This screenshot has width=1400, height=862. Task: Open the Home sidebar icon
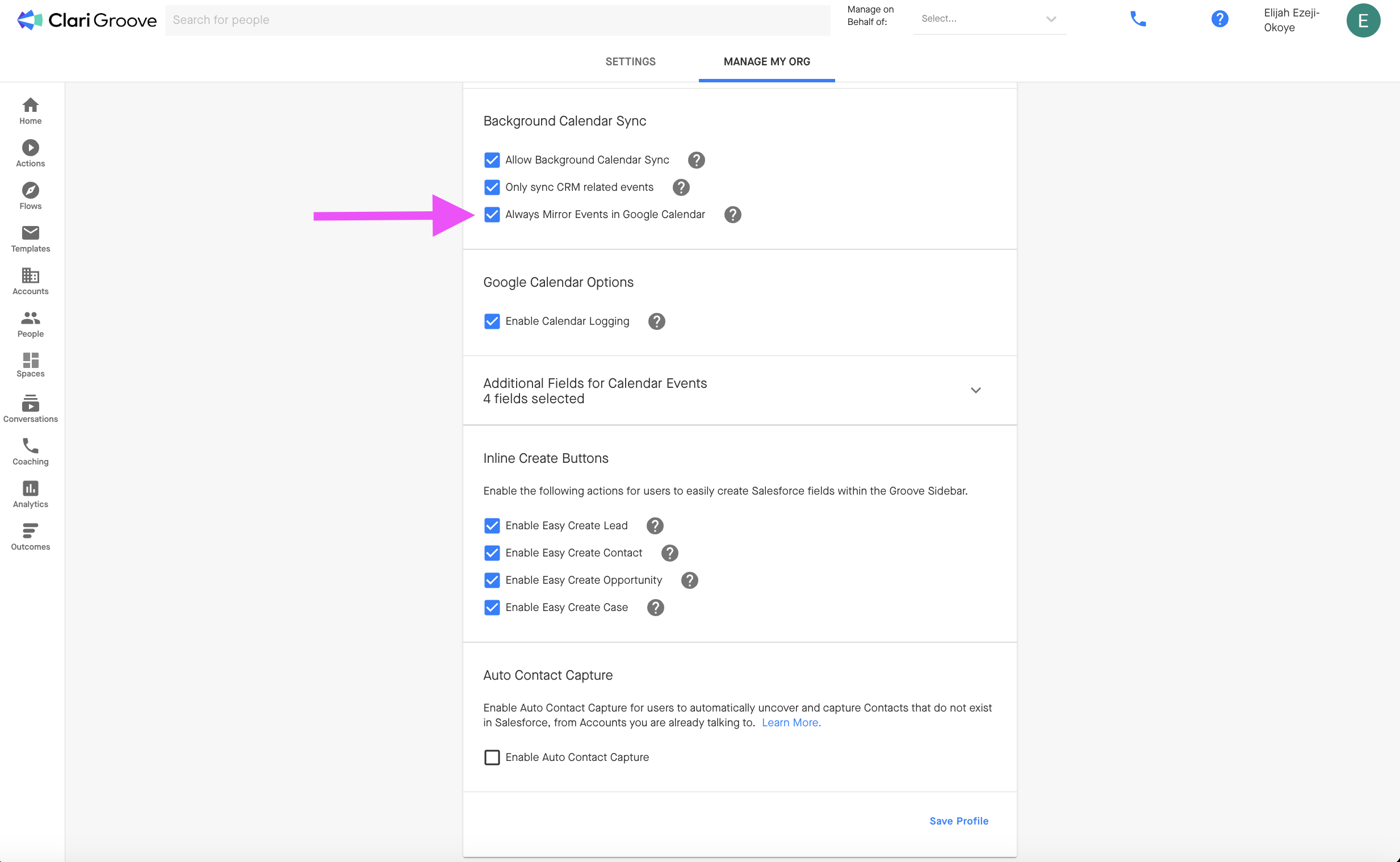pyautogui.click(x=30, y=111)
